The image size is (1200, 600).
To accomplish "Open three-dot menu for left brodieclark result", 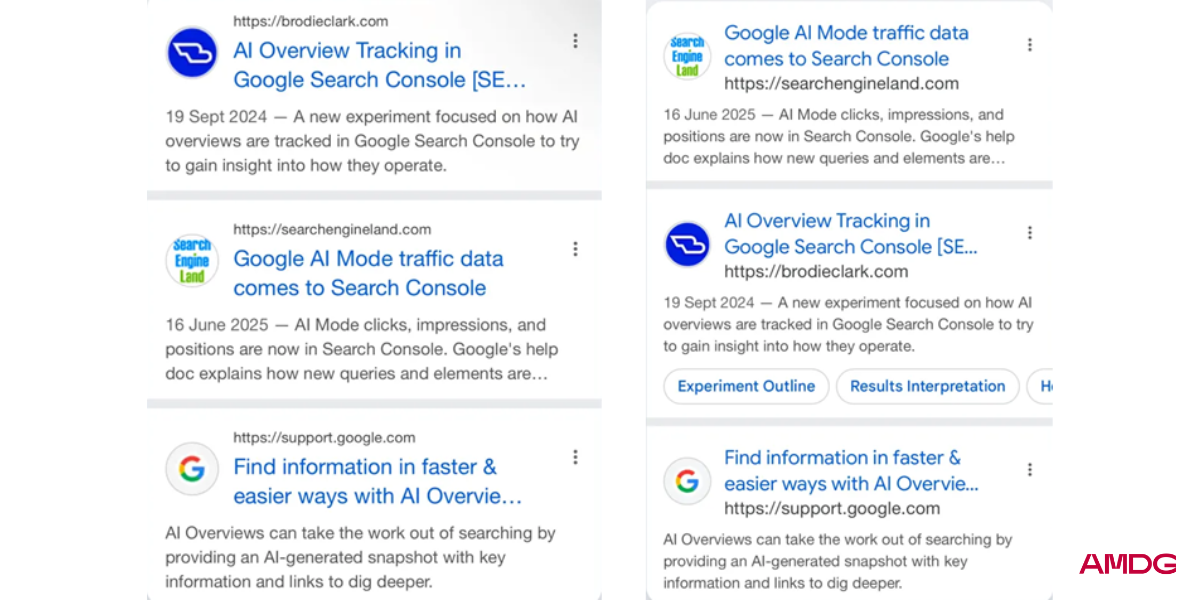I will (575, 41).
